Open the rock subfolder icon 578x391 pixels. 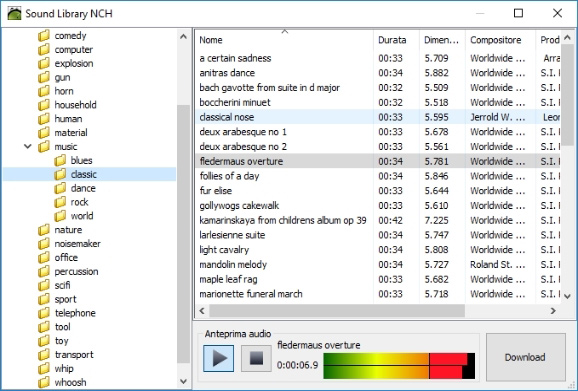point(60,202)
